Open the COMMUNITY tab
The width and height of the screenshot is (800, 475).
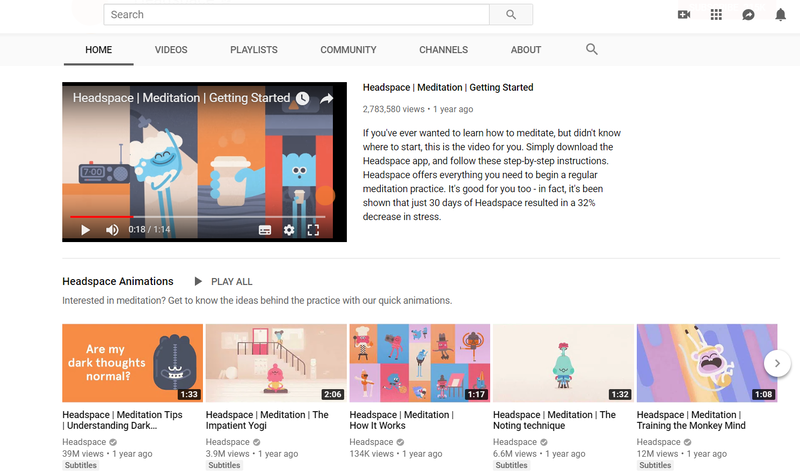coord(348,50)
